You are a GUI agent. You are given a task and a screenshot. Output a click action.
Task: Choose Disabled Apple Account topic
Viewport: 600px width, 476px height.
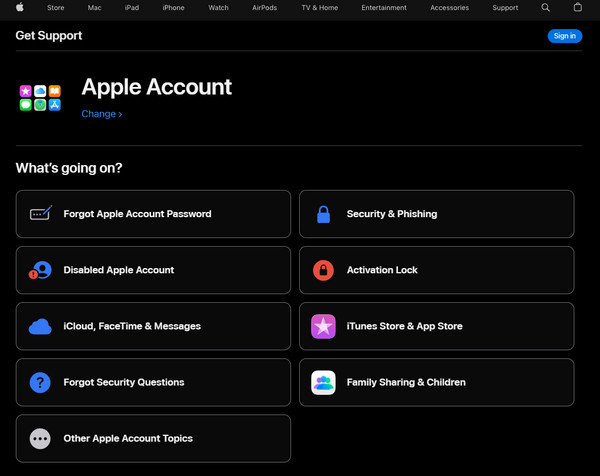153,270
